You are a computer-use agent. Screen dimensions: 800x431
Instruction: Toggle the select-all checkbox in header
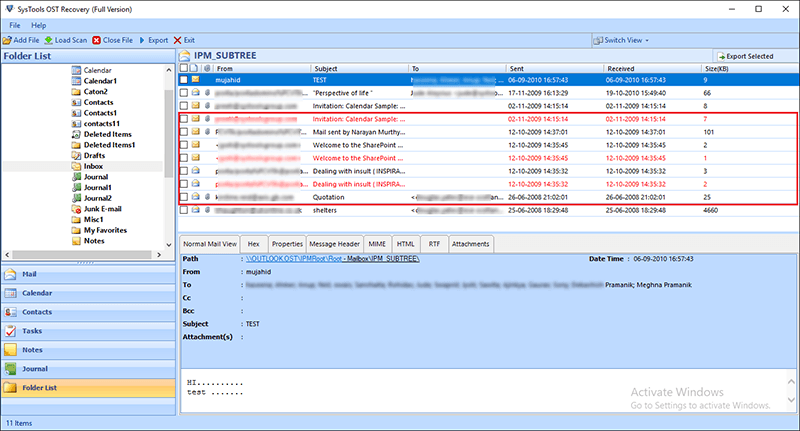(184, 68)
